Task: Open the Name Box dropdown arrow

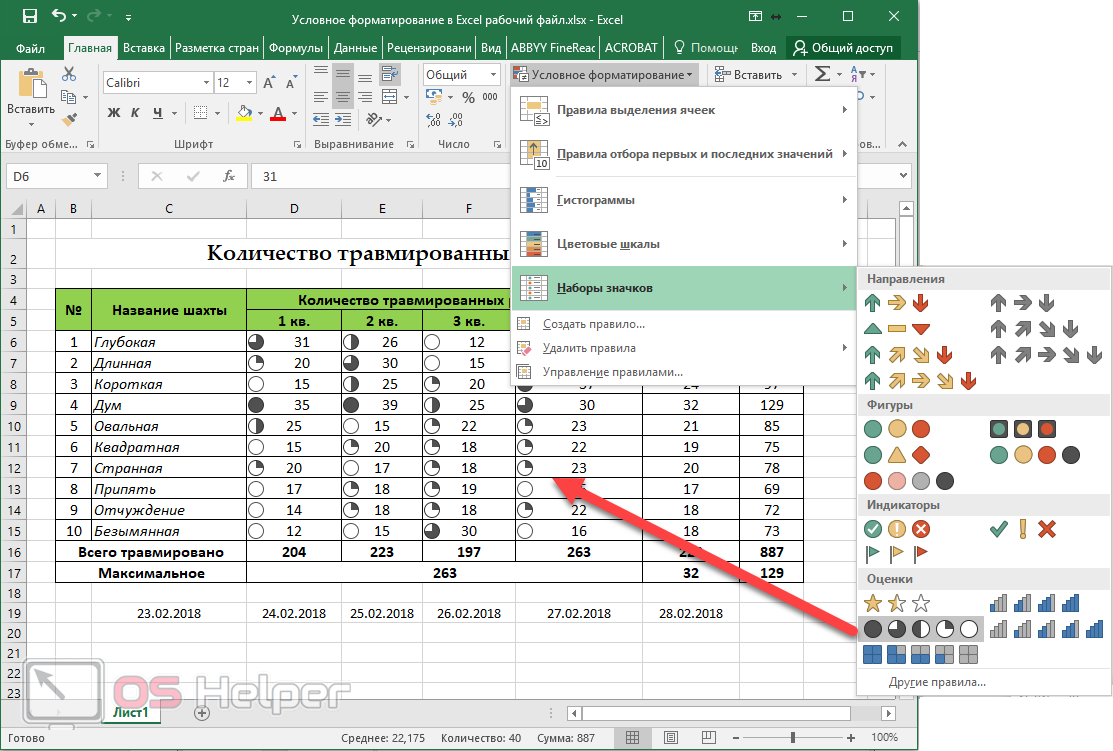Action: [97, 176]
